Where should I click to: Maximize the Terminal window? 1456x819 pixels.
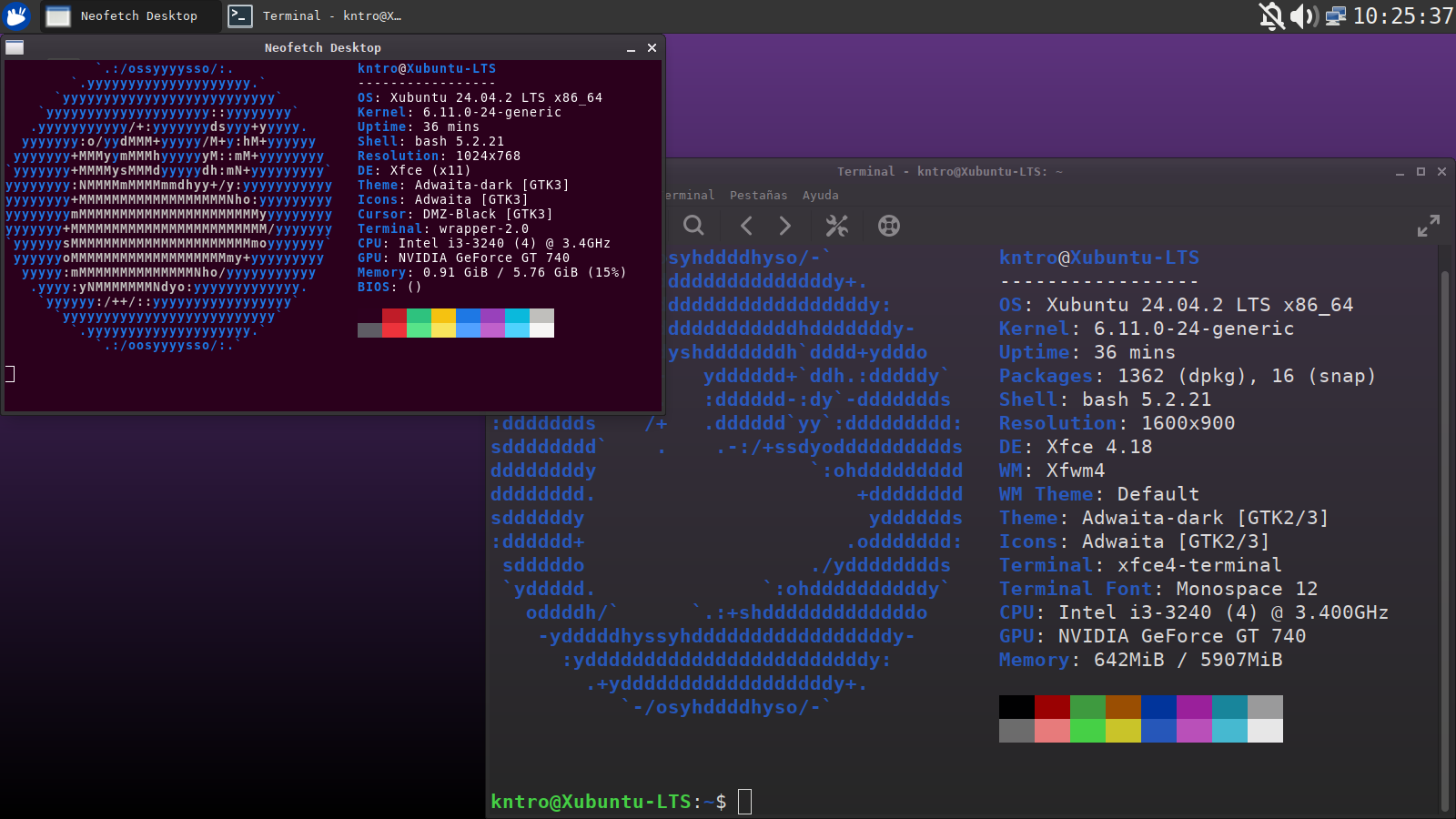tap(1421, 171)
